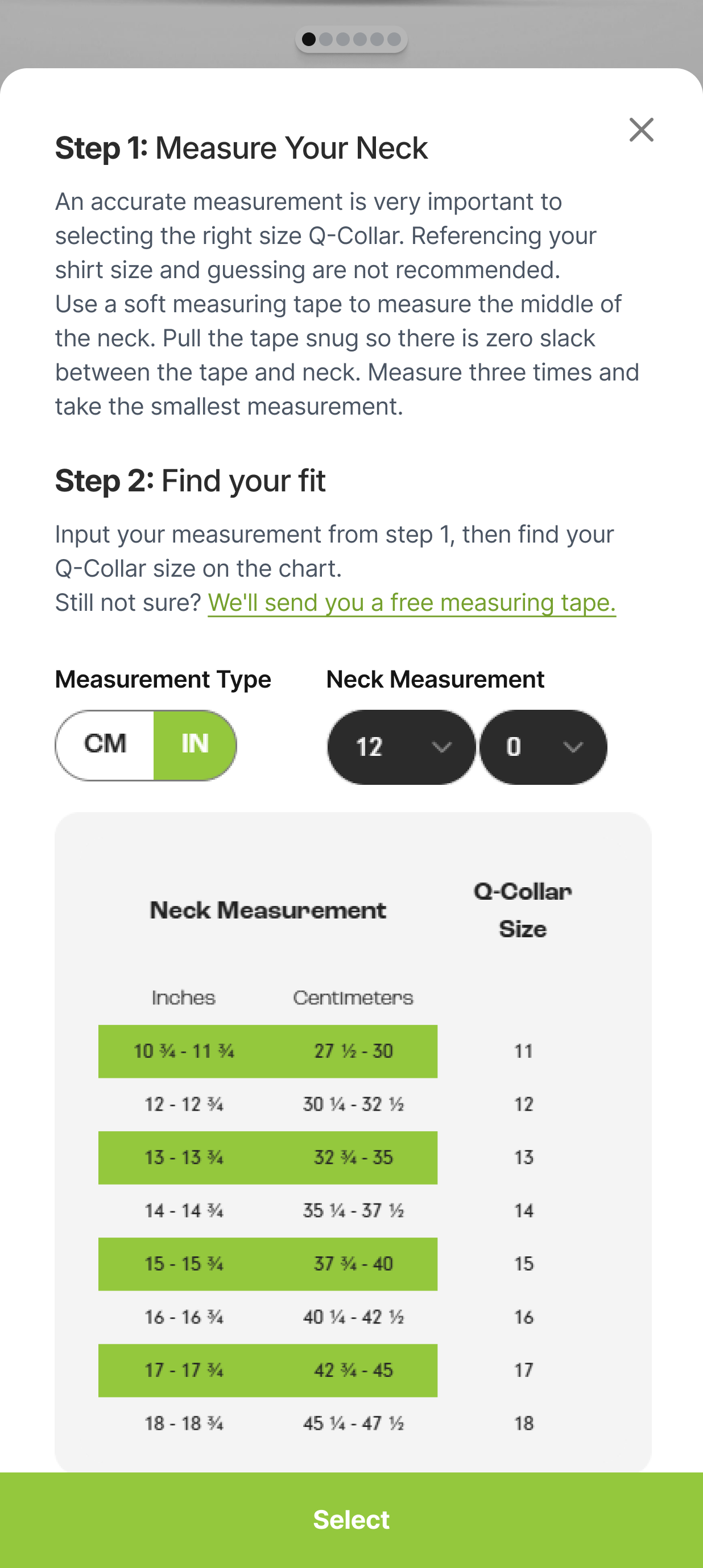Open the fraction dropdown showing 0
The width and height of the screenshot is (703, 1568).
543,747
